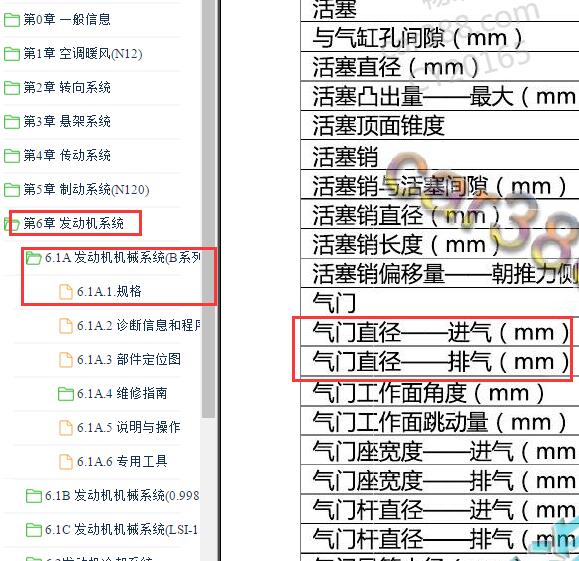
Task: Select 6.1A 发动机机械系统(B系列) node
Action: click(x=123, y=257)
